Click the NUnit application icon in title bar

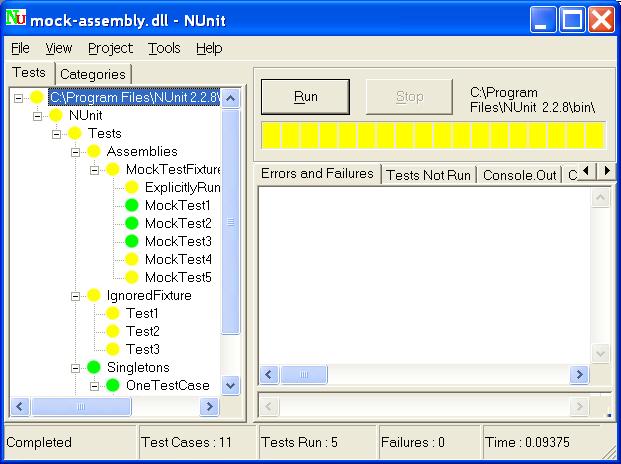tap(16, 18)
